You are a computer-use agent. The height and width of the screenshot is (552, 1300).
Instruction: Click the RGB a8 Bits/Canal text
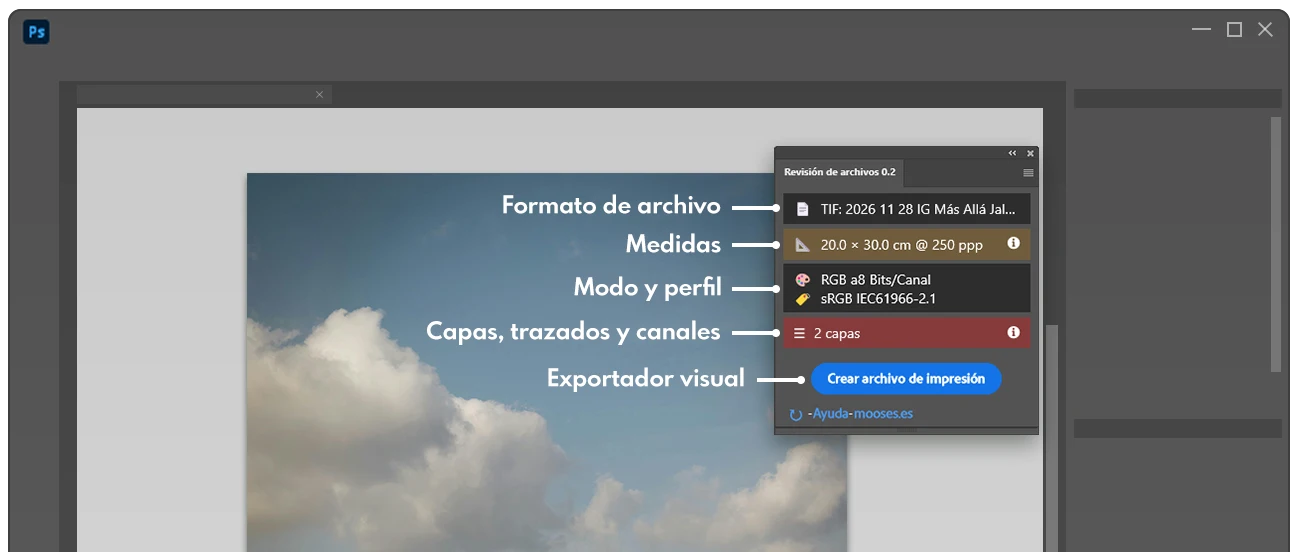click(875, 280)
